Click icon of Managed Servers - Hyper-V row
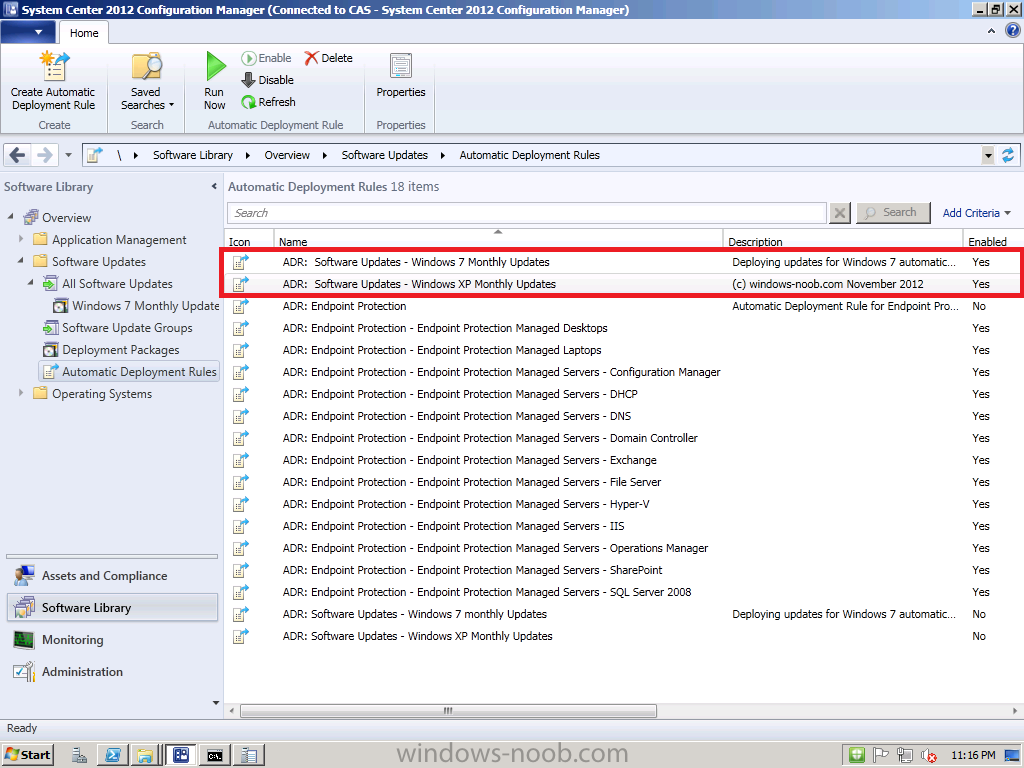This screenshot has width=1024, height=768. point(241,504)
